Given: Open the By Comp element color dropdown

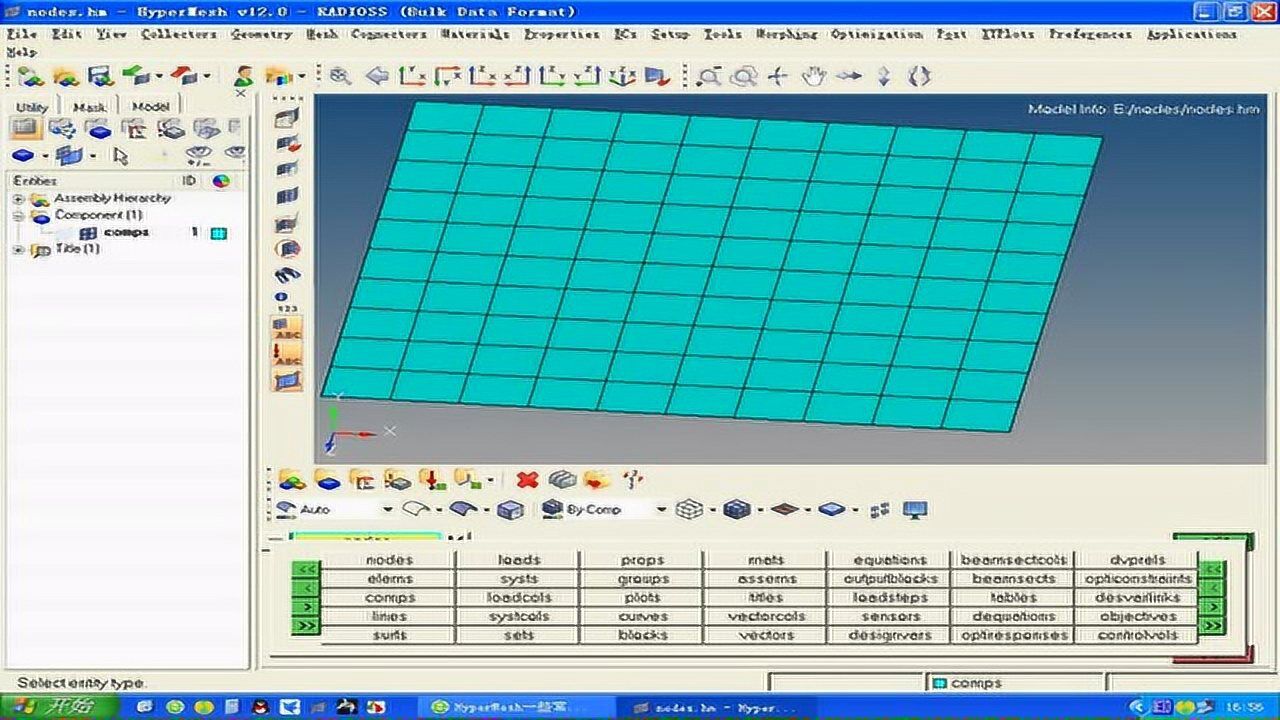Looking at the screenshot, I should [660, 510].
